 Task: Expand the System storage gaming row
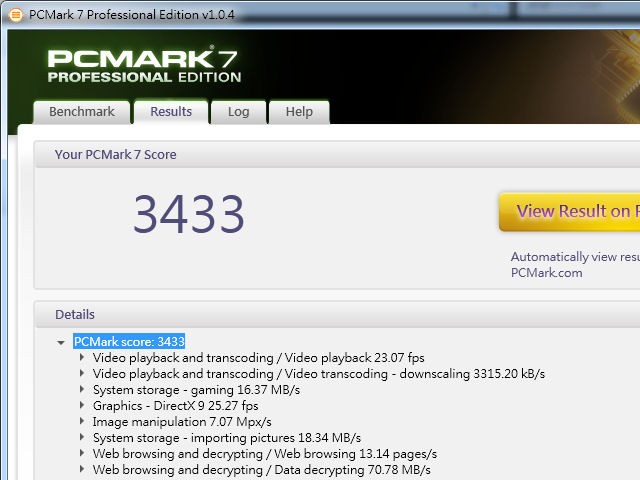tap(82, 389)
